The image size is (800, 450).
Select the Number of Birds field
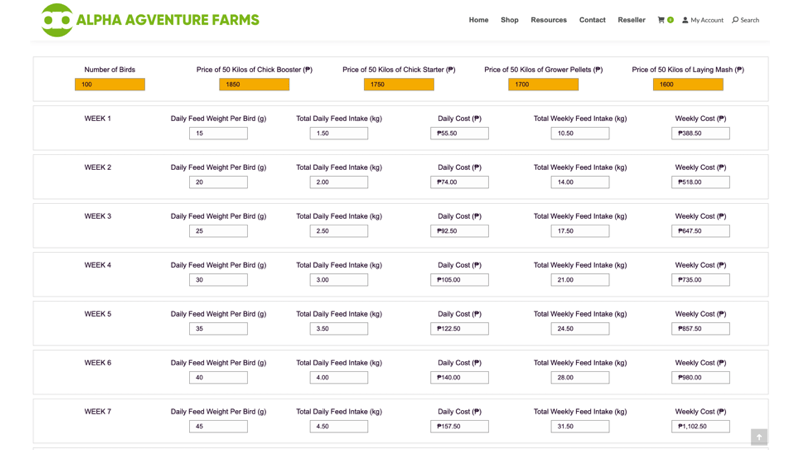tap(110, 84)
